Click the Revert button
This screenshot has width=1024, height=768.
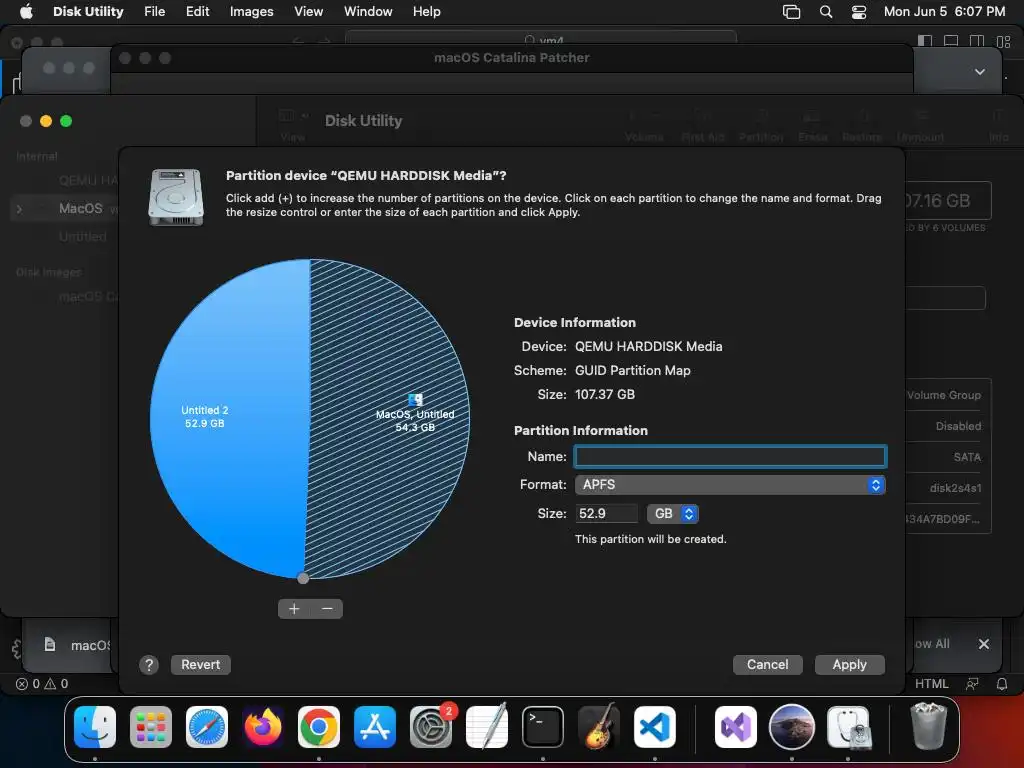click(200, 665)
